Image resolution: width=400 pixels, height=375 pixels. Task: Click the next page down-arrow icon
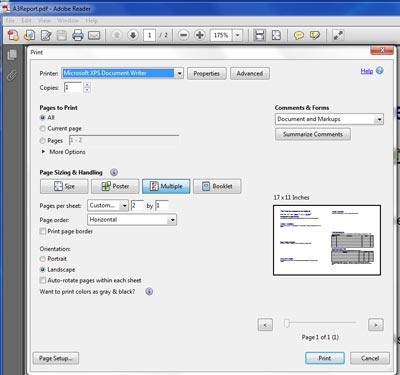(x=133, y=35)
